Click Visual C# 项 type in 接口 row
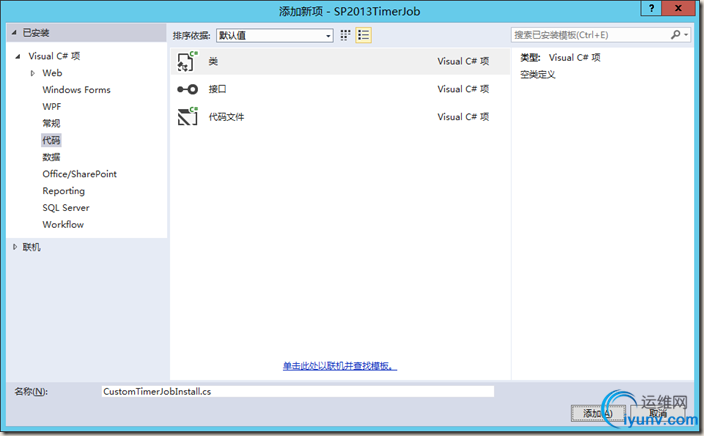This screenshot has height=436, width=704. click(463, 89)
